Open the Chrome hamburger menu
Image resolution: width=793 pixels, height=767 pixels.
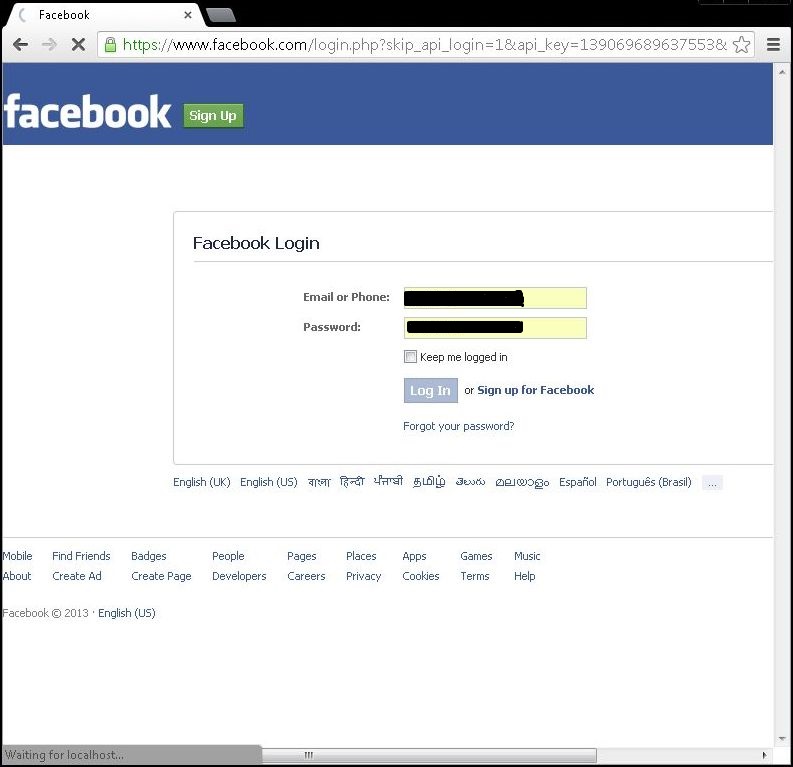tap(773, 45)
